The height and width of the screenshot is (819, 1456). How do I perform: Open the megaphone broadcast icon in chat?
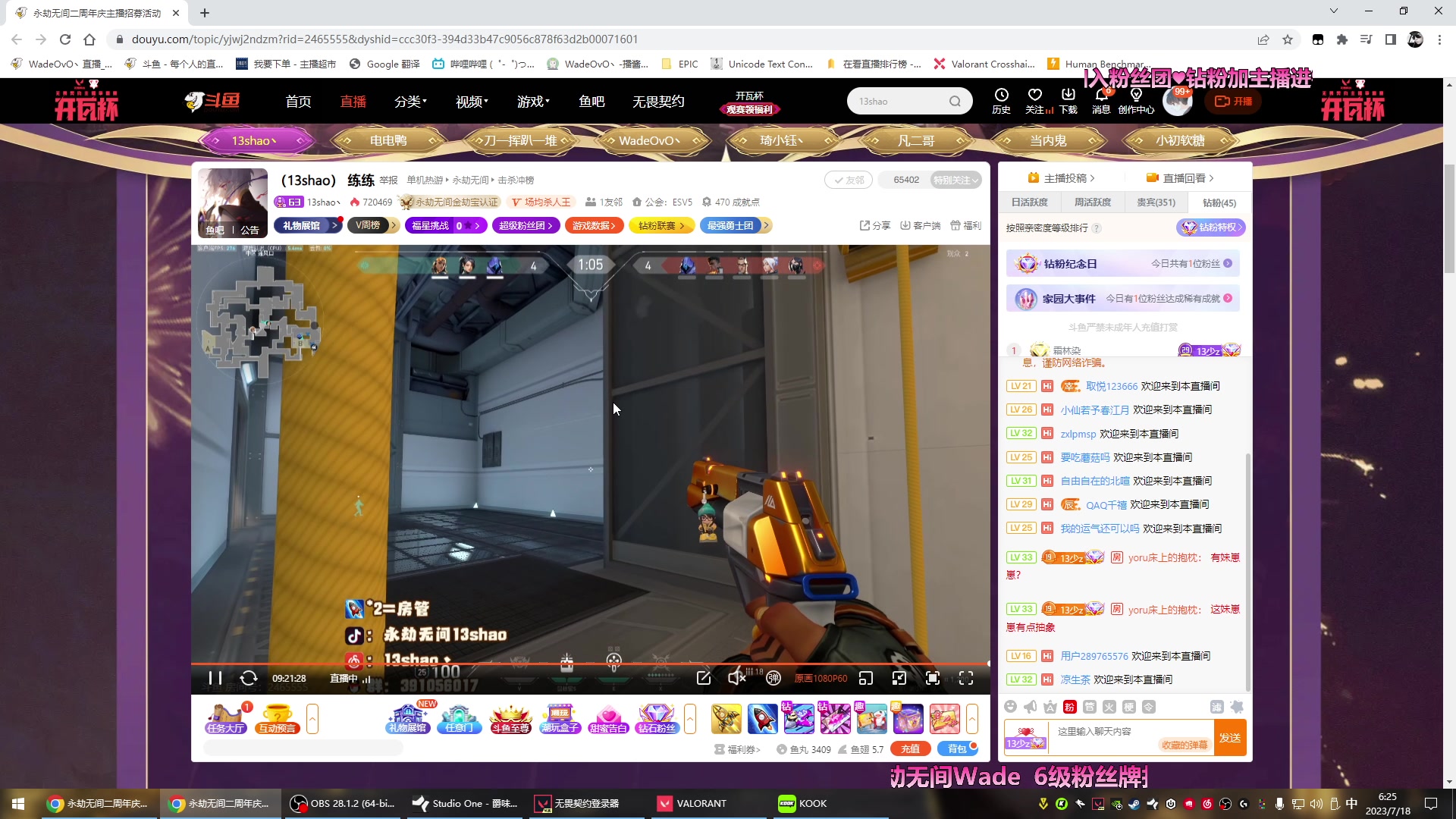tap(1030, 707)
